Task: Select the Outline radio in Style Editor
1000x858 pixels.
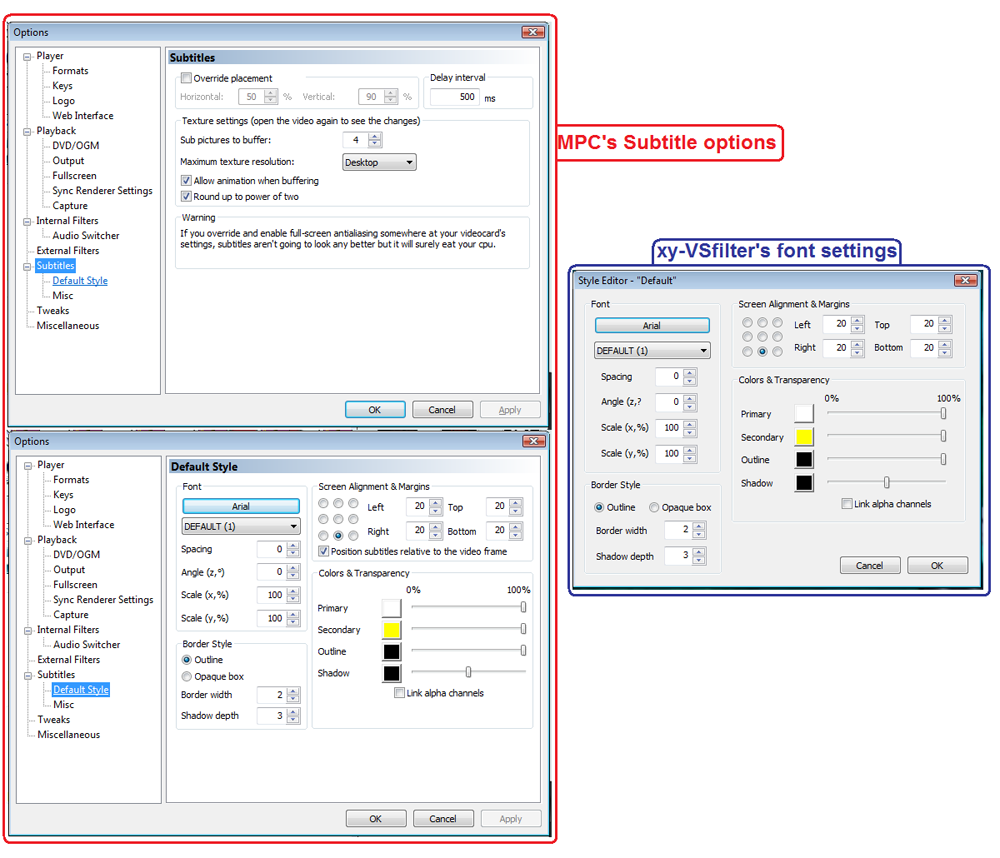Action: (x=599, y=508)
